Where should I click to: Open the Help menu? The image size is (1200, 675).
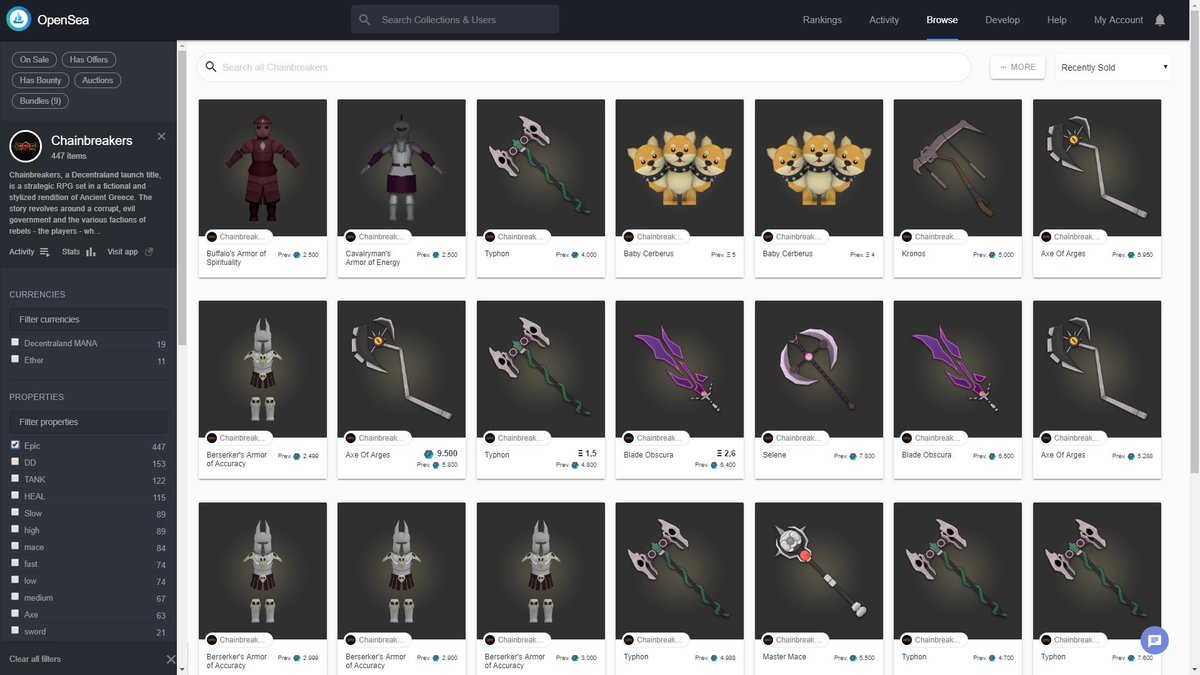1057,20
